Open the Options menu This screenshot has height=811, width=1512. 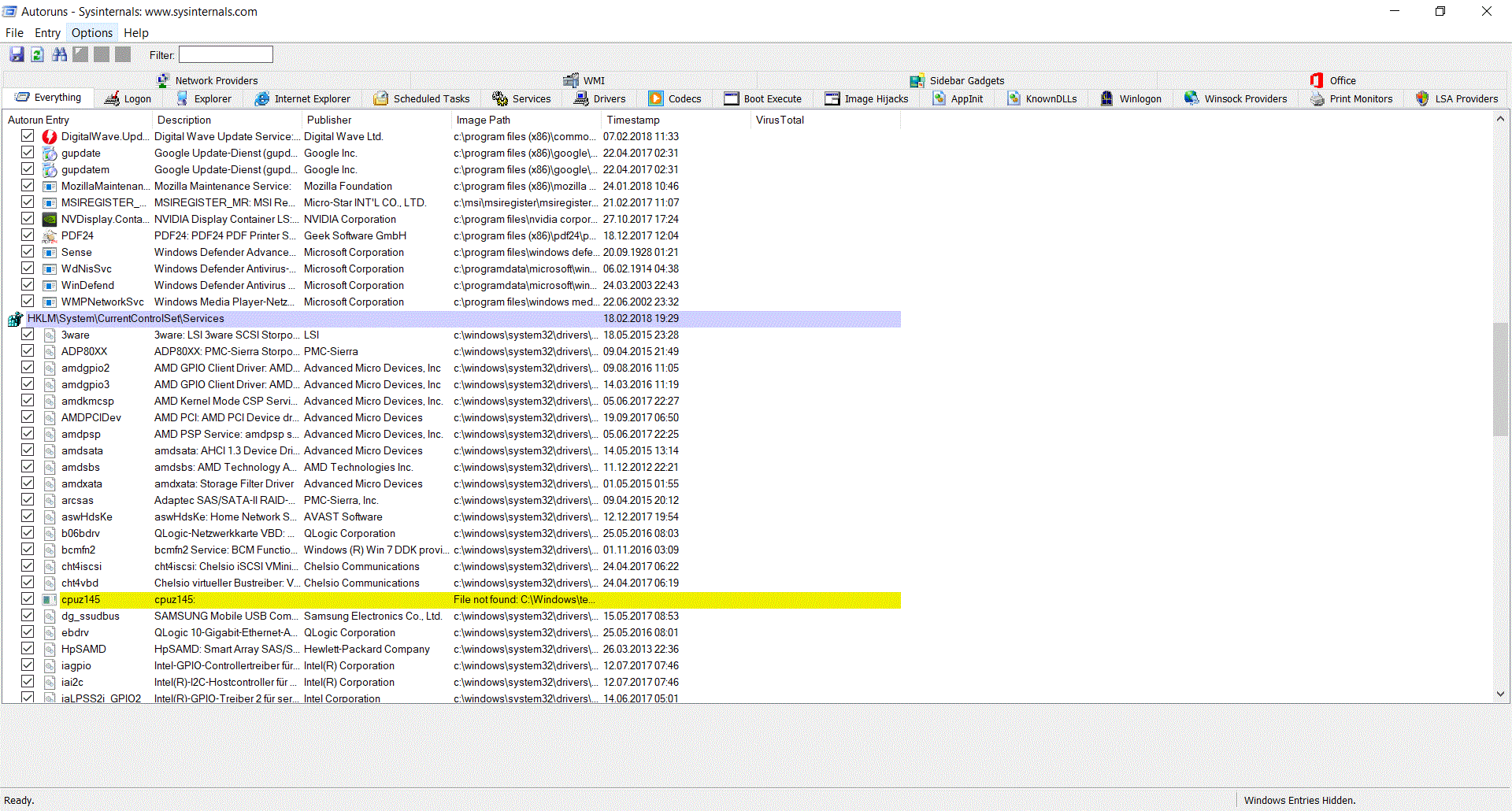(x=92, y=33)
